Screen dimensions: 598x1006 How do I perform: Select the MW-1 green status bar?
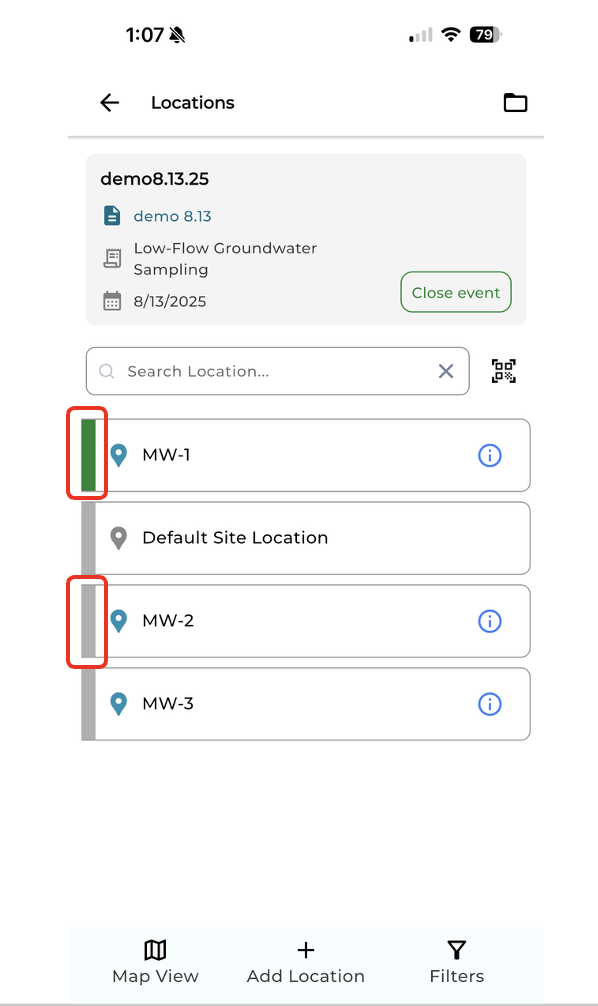pyautogui.click(x=89, y=456)
